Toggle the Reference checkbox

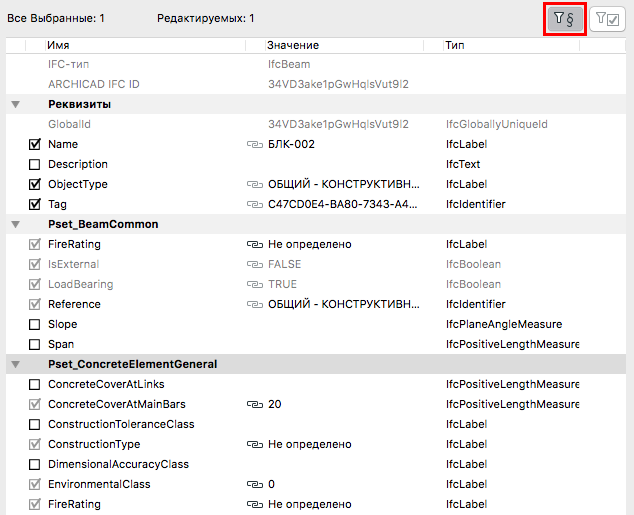[x=35, y=304]
